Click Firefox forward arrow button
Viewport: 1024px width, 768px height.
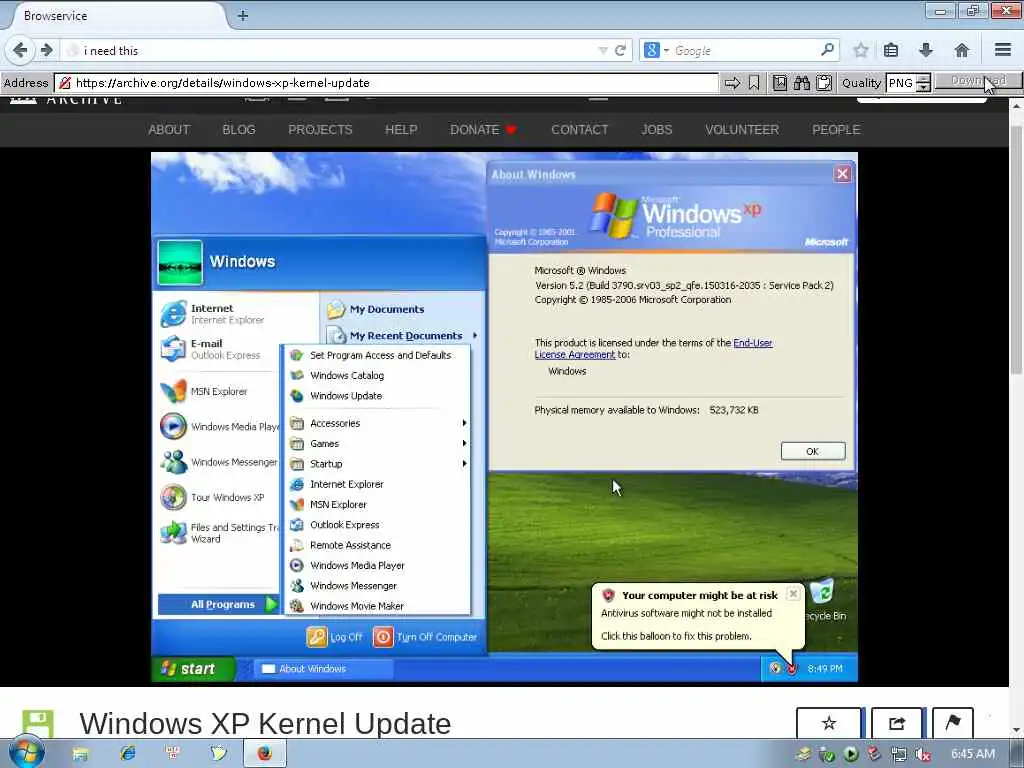[46, 50]
